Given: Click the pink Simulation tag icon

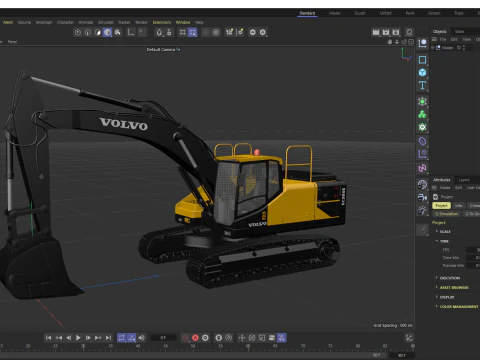Looking at the screenshot, I should coord(422,168).
